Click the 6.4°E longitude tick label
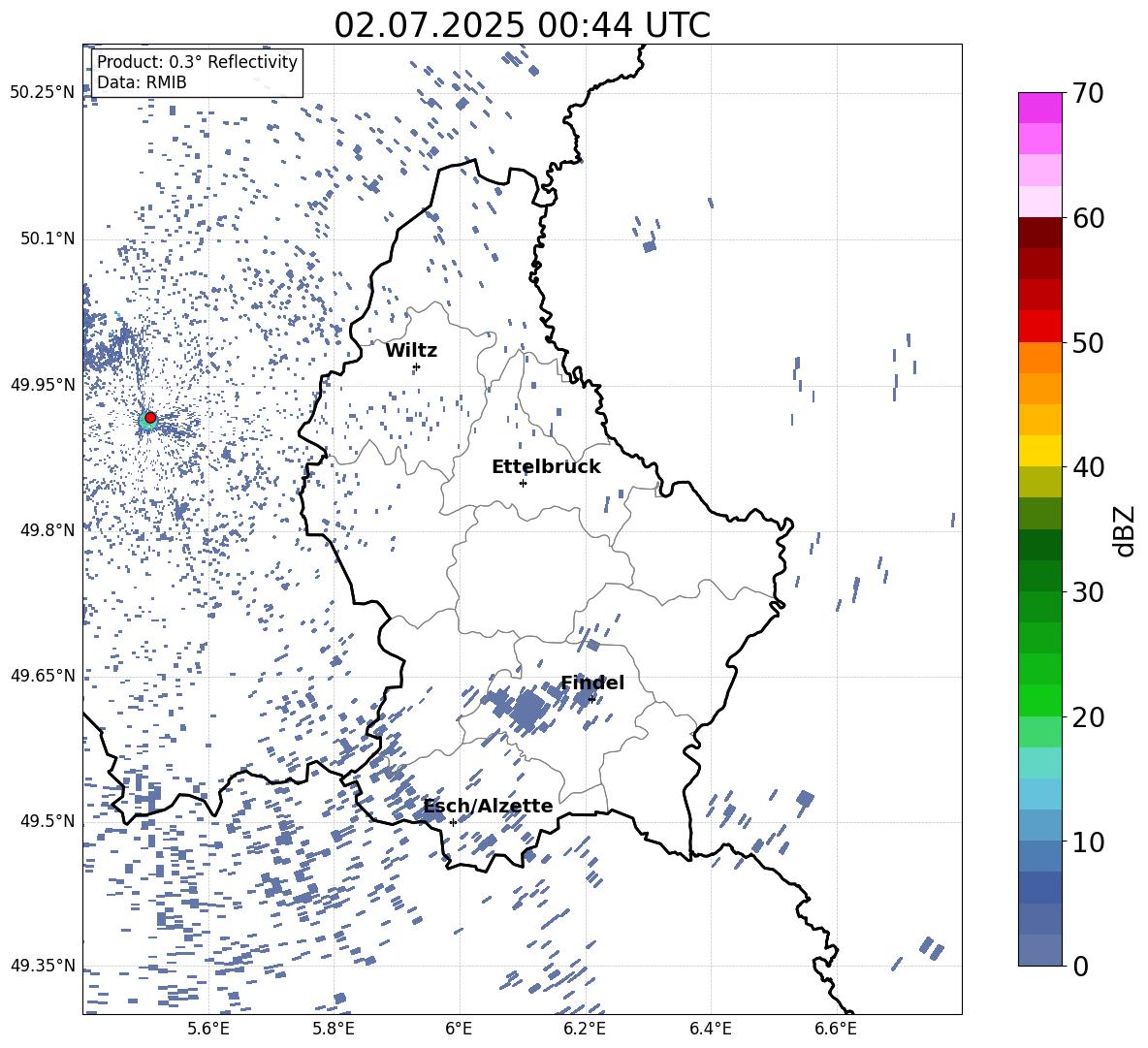Screen dimensions: 1148x1048 pos(710,1029)
